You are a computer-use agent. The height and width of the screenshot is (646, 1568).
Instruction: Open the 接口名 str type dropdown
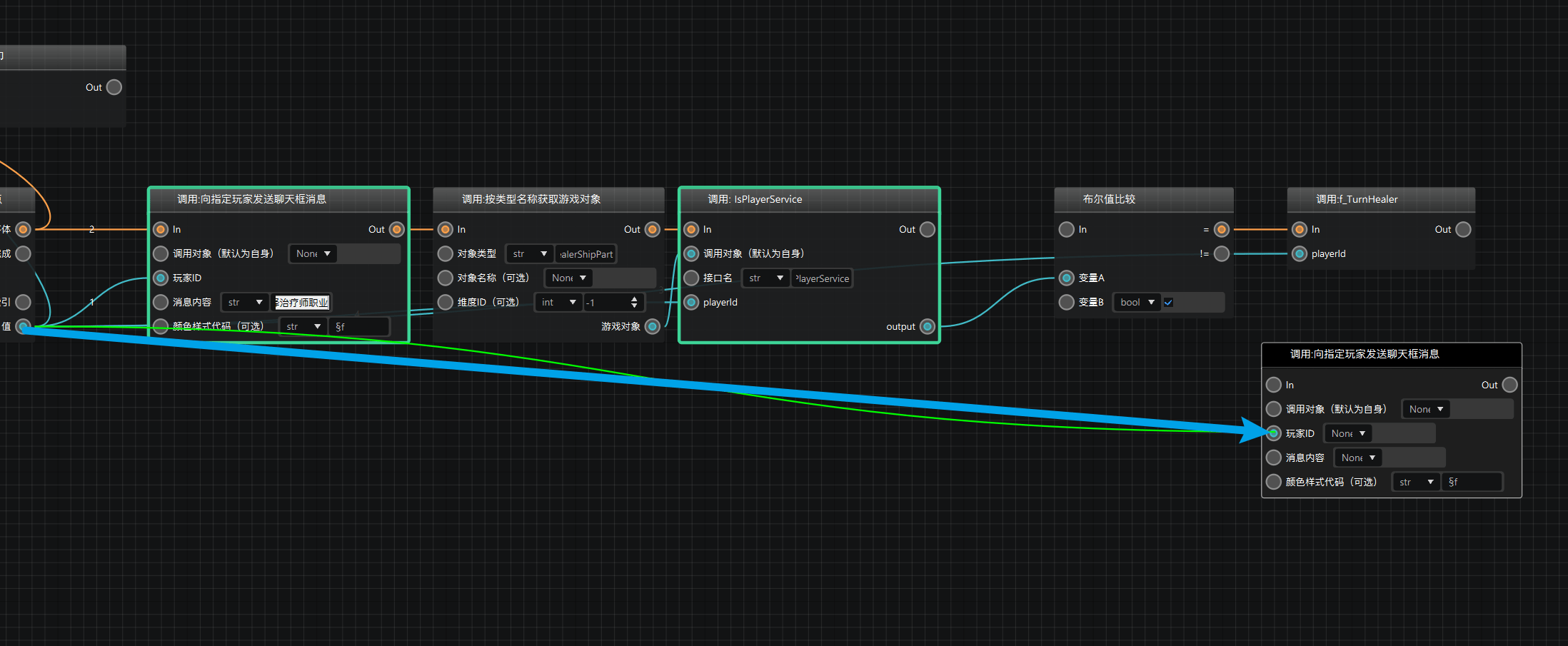(766, 278)
